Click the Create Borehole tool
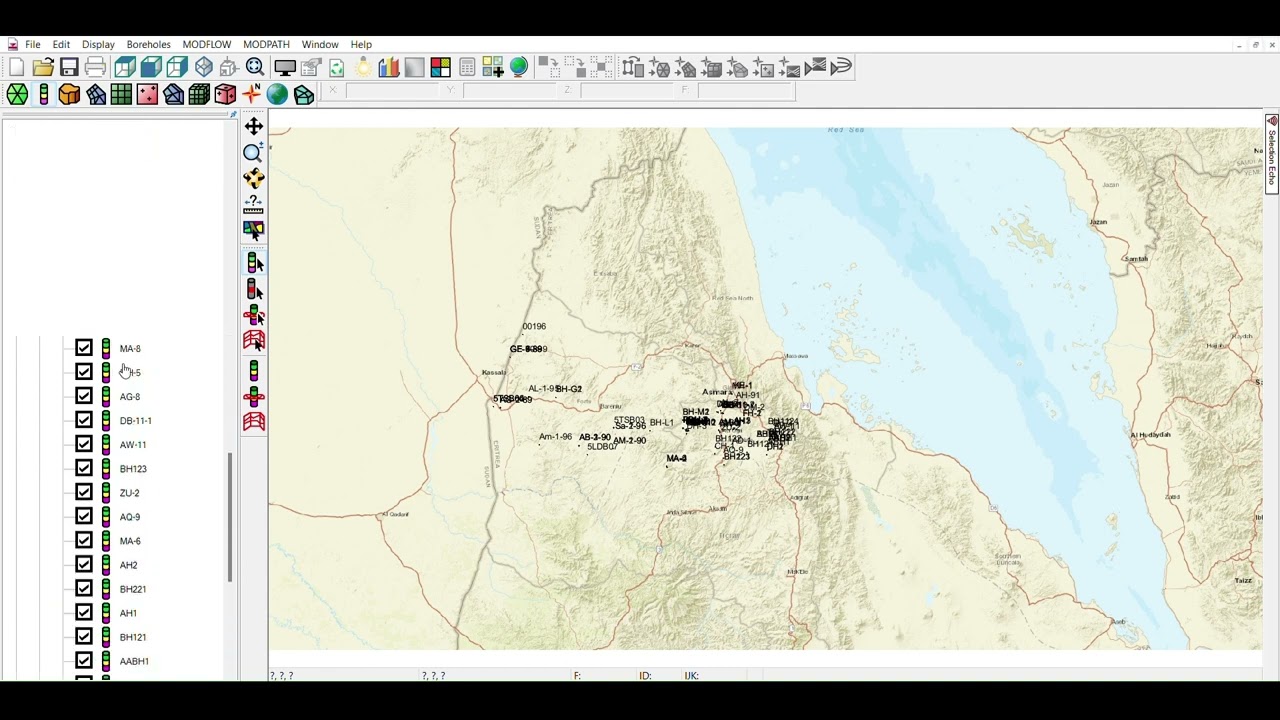This screenshot has height=720, width=1280. click(254, 371)
